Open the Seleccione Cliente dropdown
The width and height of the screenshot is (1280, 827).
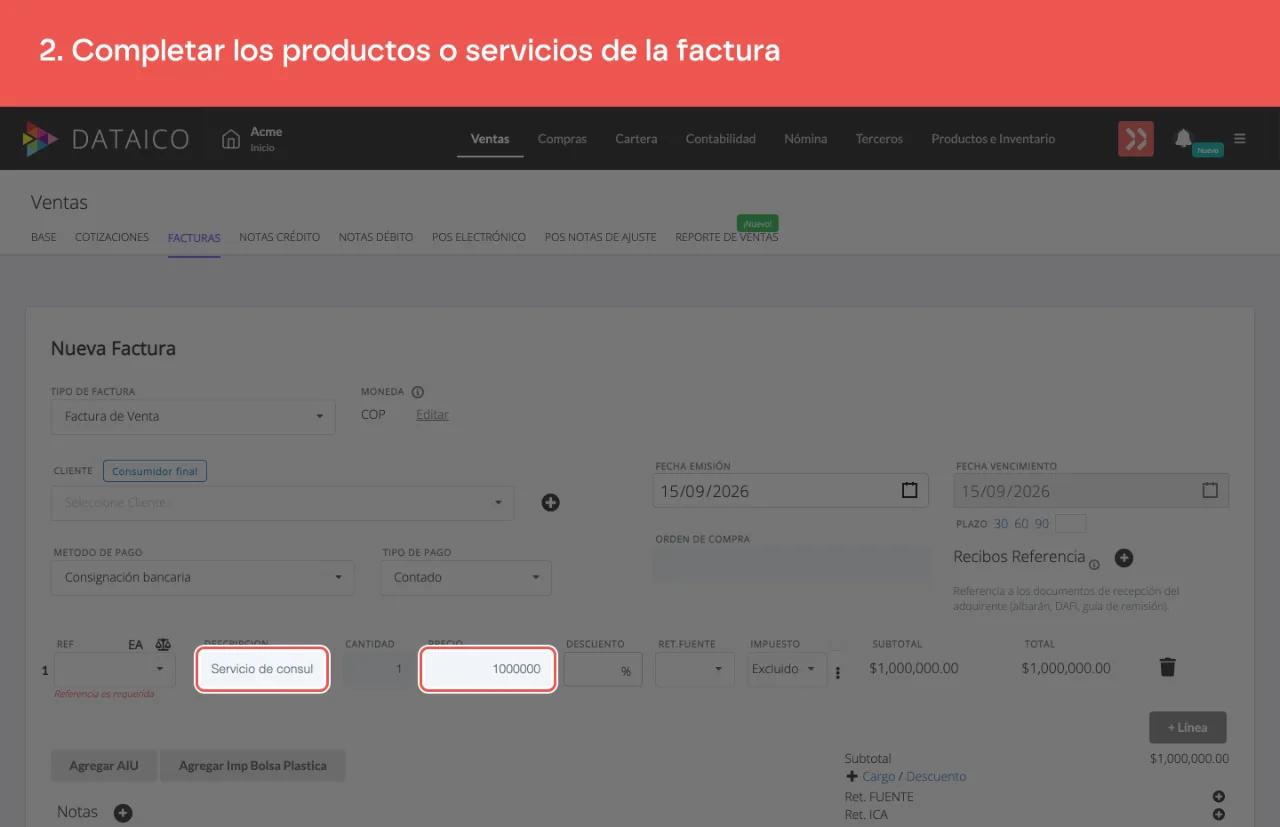click(283, 503)
